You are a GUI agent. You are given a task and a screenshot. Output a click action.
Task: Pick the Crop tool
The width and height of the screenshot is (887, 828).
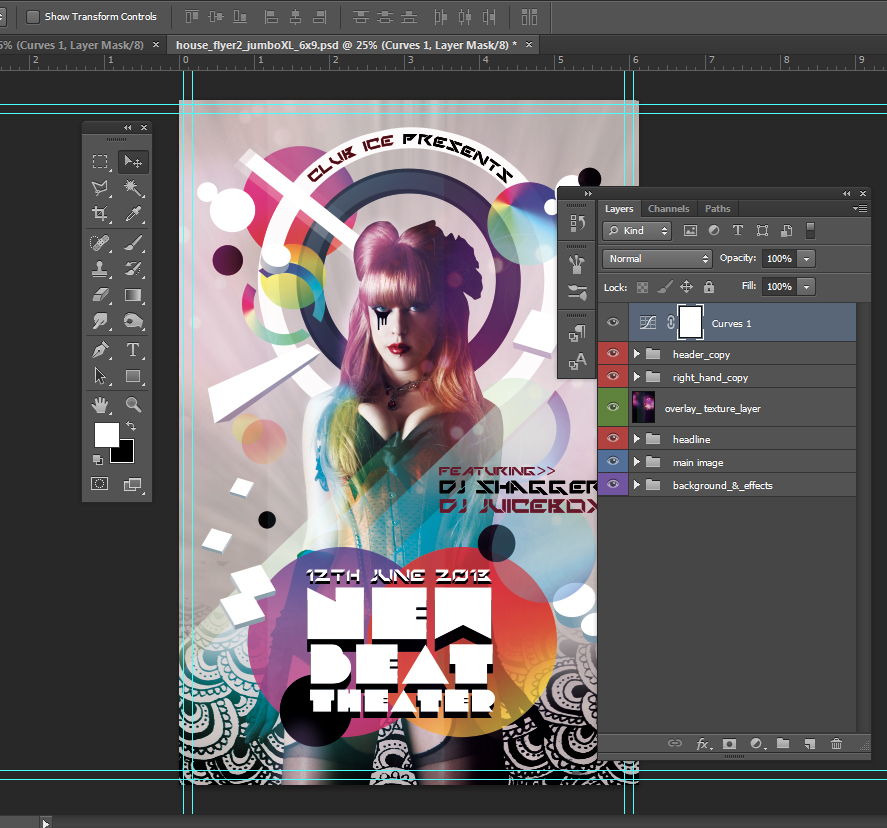click(x=100, y=214)
